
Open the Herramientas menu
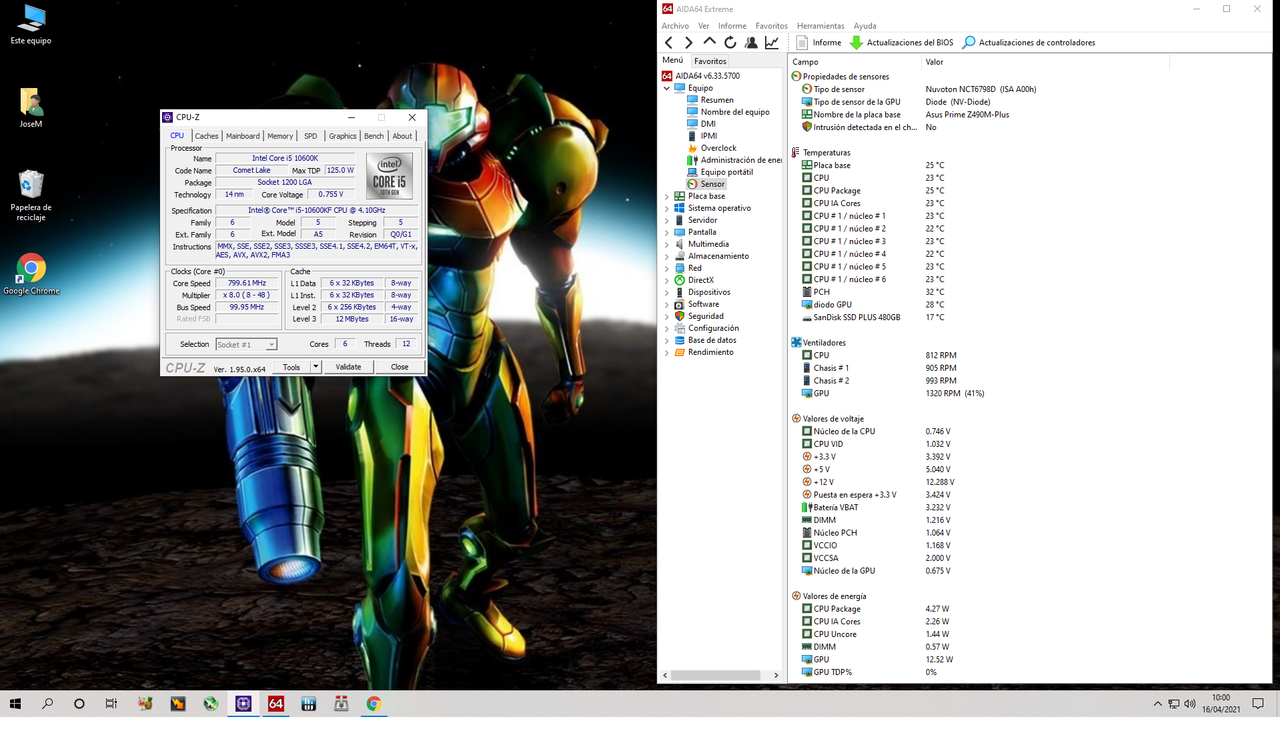point(820,26)
